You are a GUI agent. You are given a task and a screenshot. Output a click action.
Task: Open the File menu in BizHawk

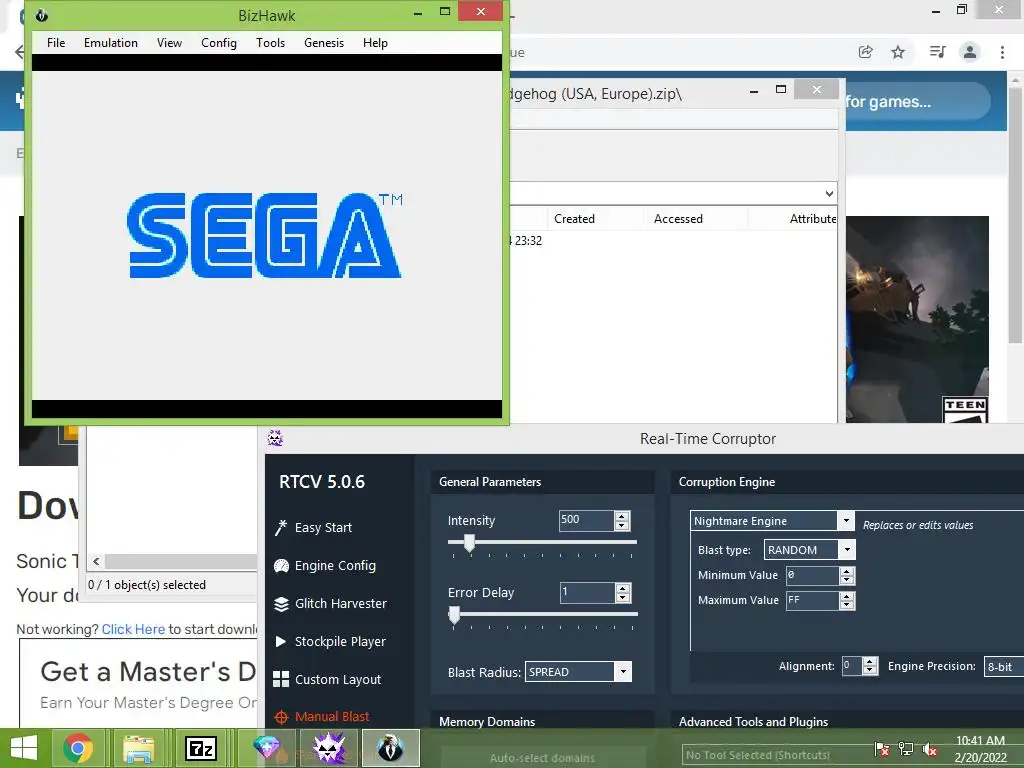(x=56, y=43)
